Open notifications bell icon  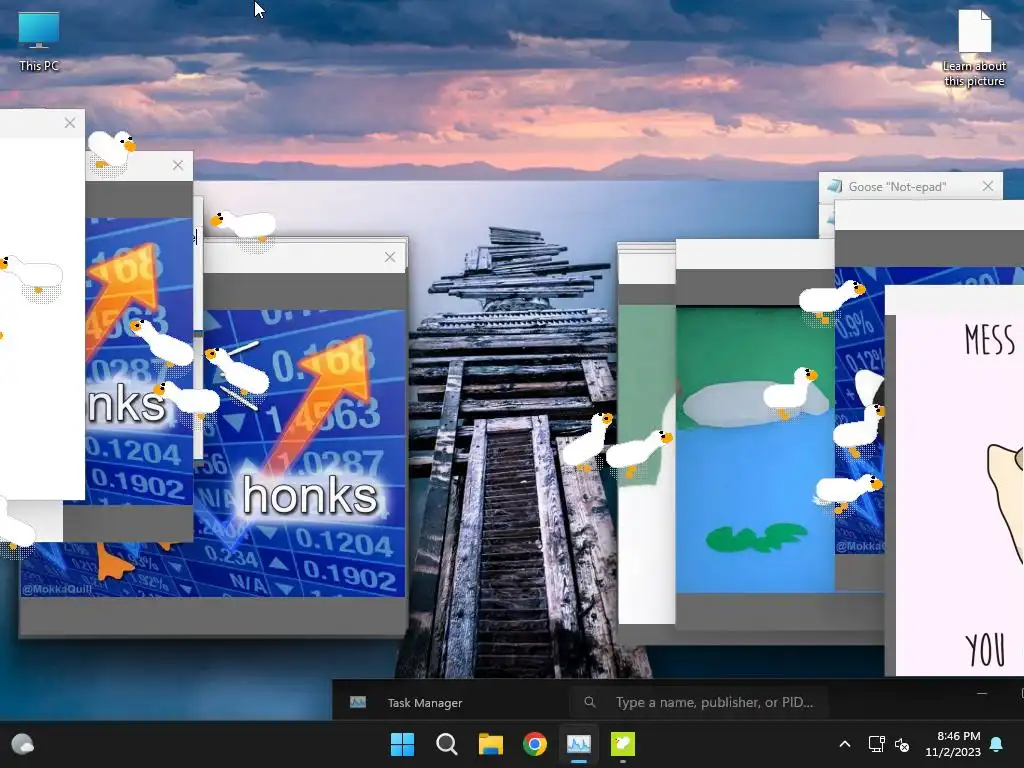pos(997,744)
